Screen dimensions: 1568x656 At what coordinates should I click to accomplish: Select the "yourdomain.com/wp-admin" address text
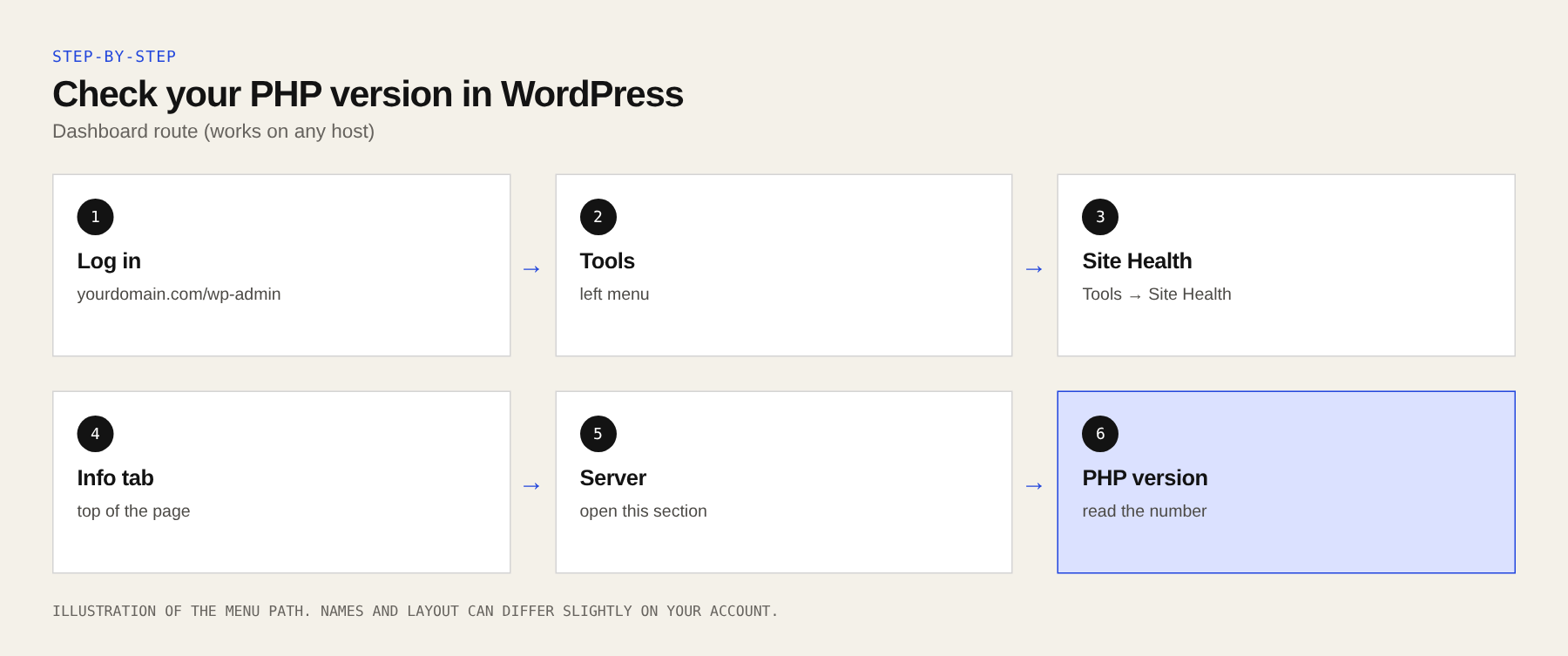point(179,294)
